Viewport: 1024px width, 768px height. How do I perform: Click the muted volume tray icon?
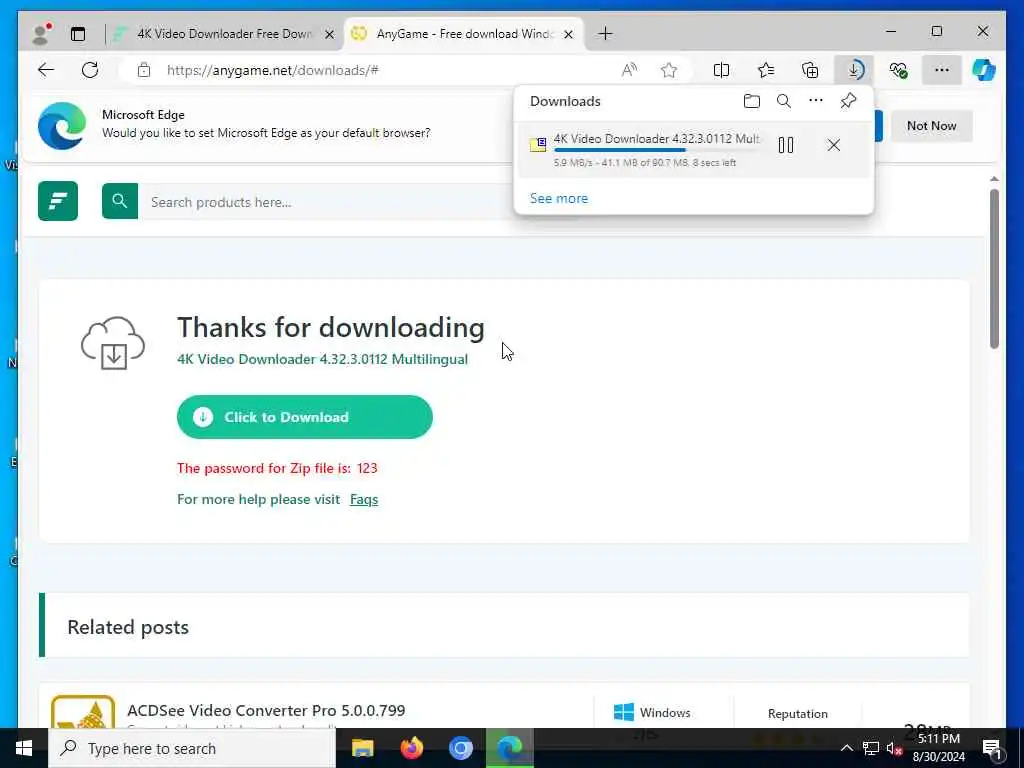click(893, 748)
